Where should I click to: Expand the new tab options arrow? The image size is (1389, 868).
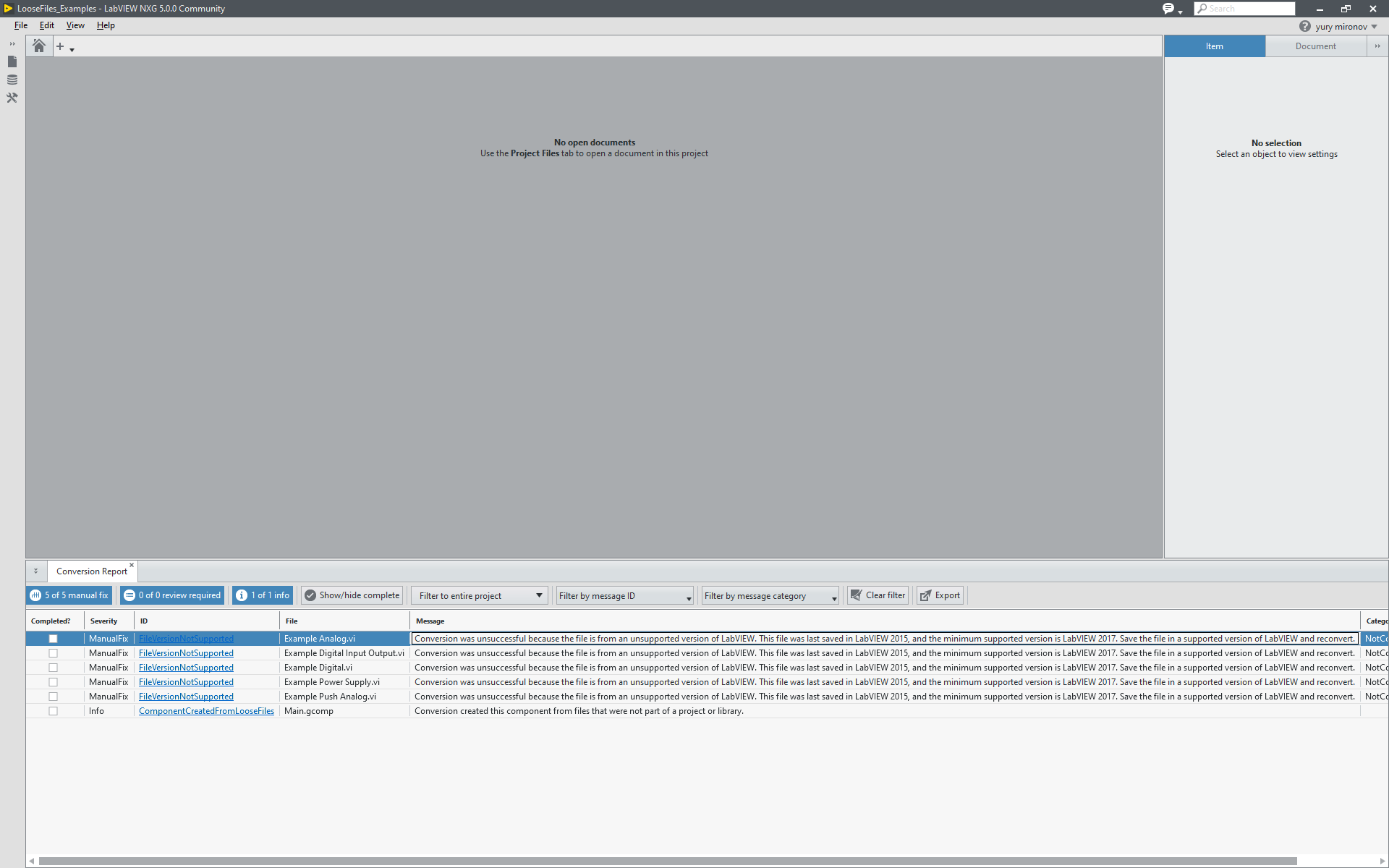pyautogui.click(x=70, y=51)
